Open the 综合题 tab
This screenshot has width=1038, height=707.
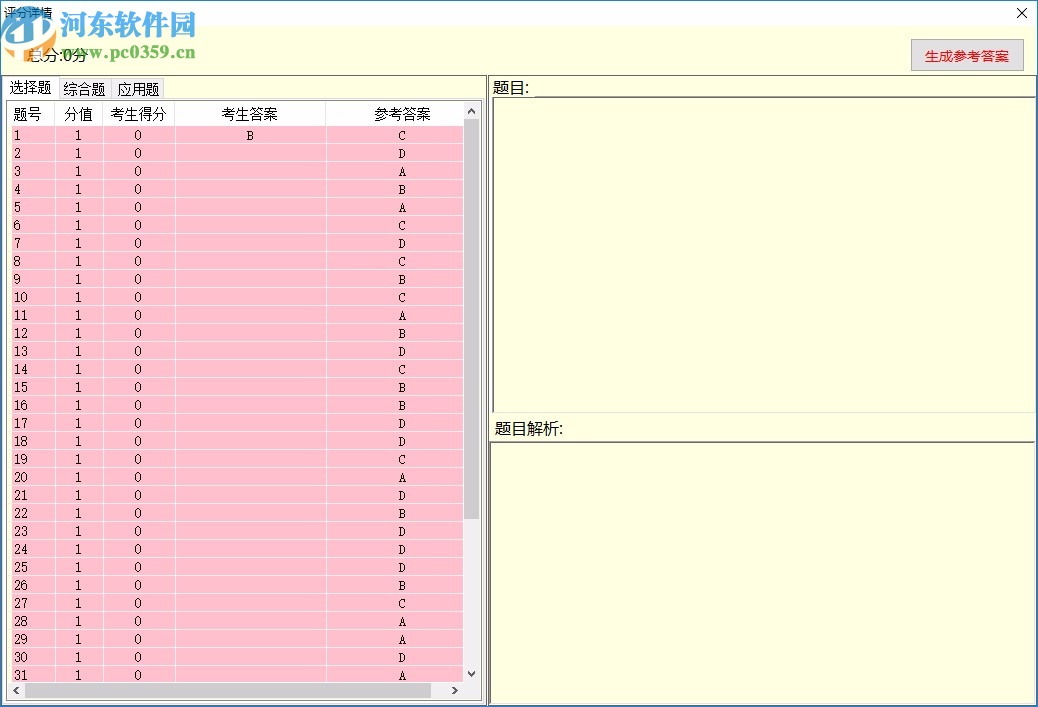84,89
